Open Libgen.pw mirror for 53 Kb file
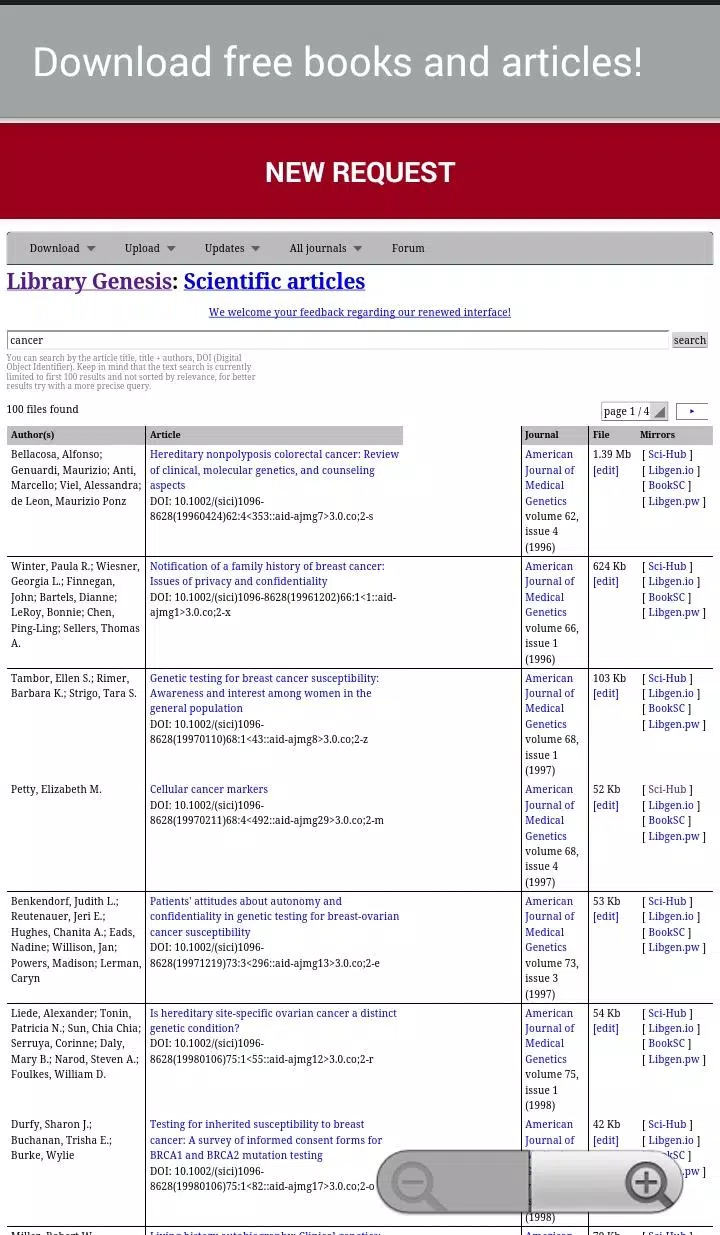This screenshot has height=1235, width=720. [x=673, y=948]
